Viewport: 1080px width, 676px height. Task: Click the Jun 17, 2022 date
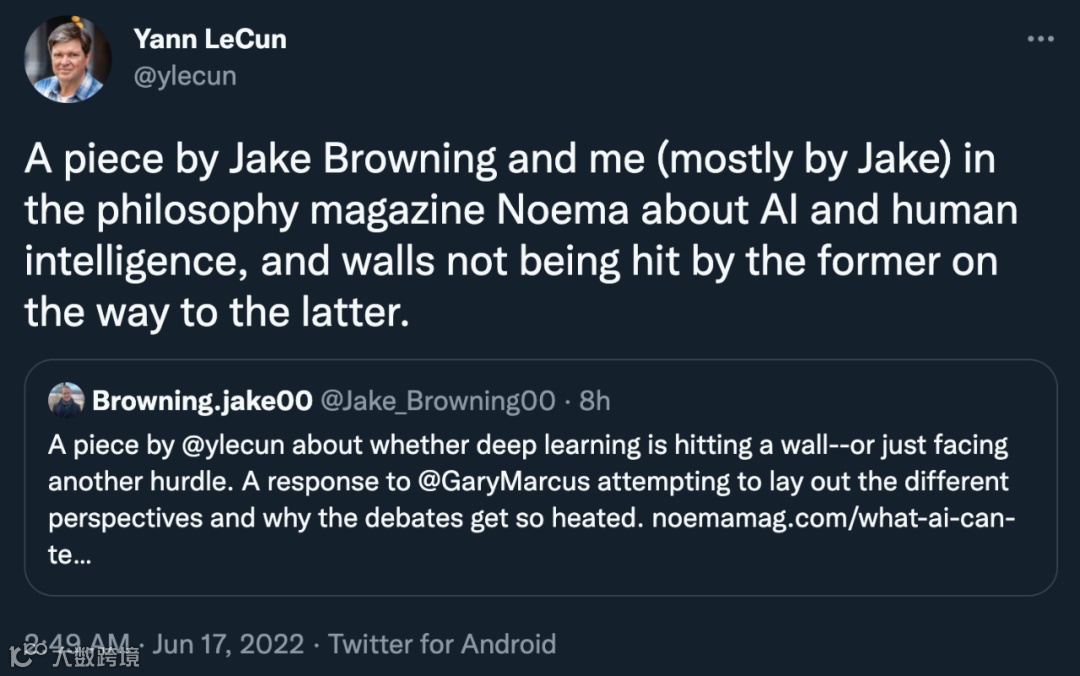228,643
